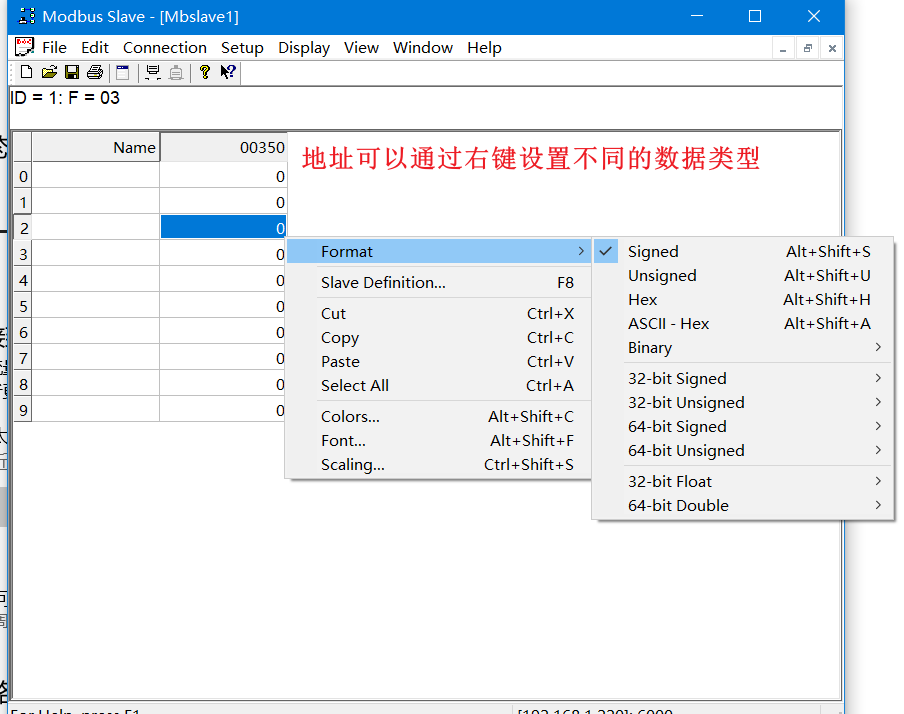Choose Copy in the context menu

click(x=439, y=337)
